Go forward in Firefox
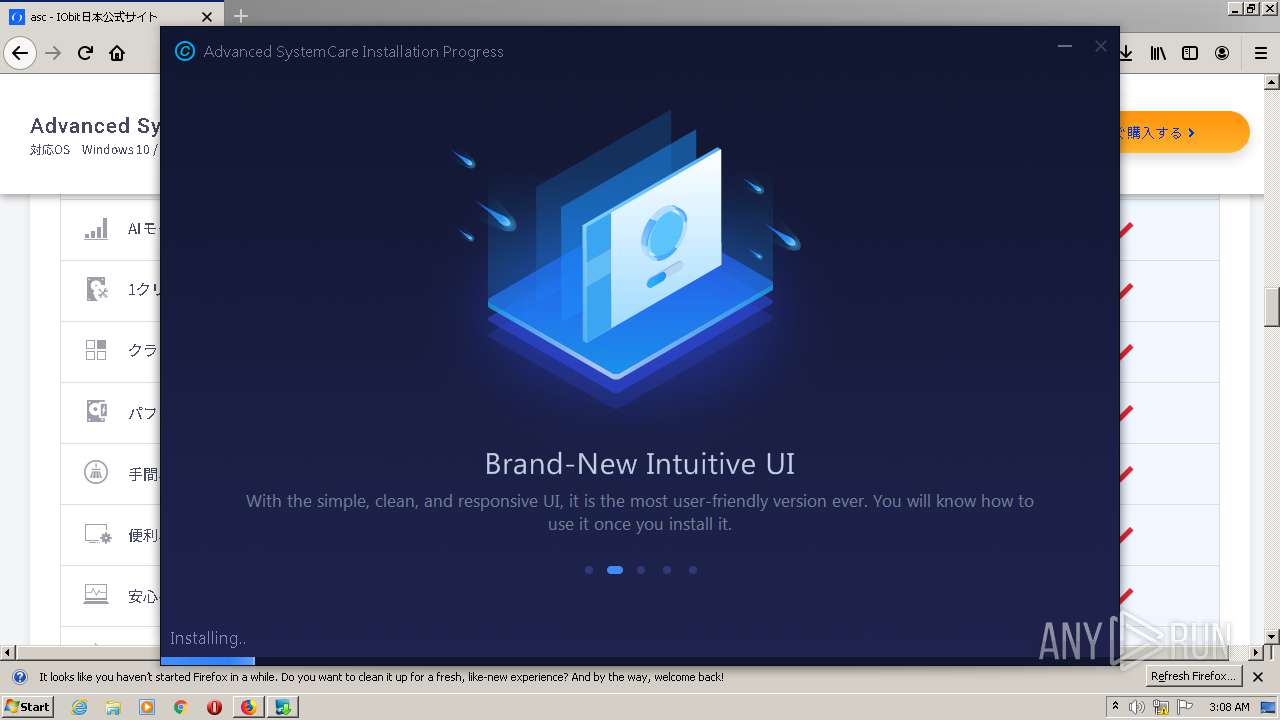This screenshot has width=1280, height=720. pyautogui.click(x=53, y=53)
